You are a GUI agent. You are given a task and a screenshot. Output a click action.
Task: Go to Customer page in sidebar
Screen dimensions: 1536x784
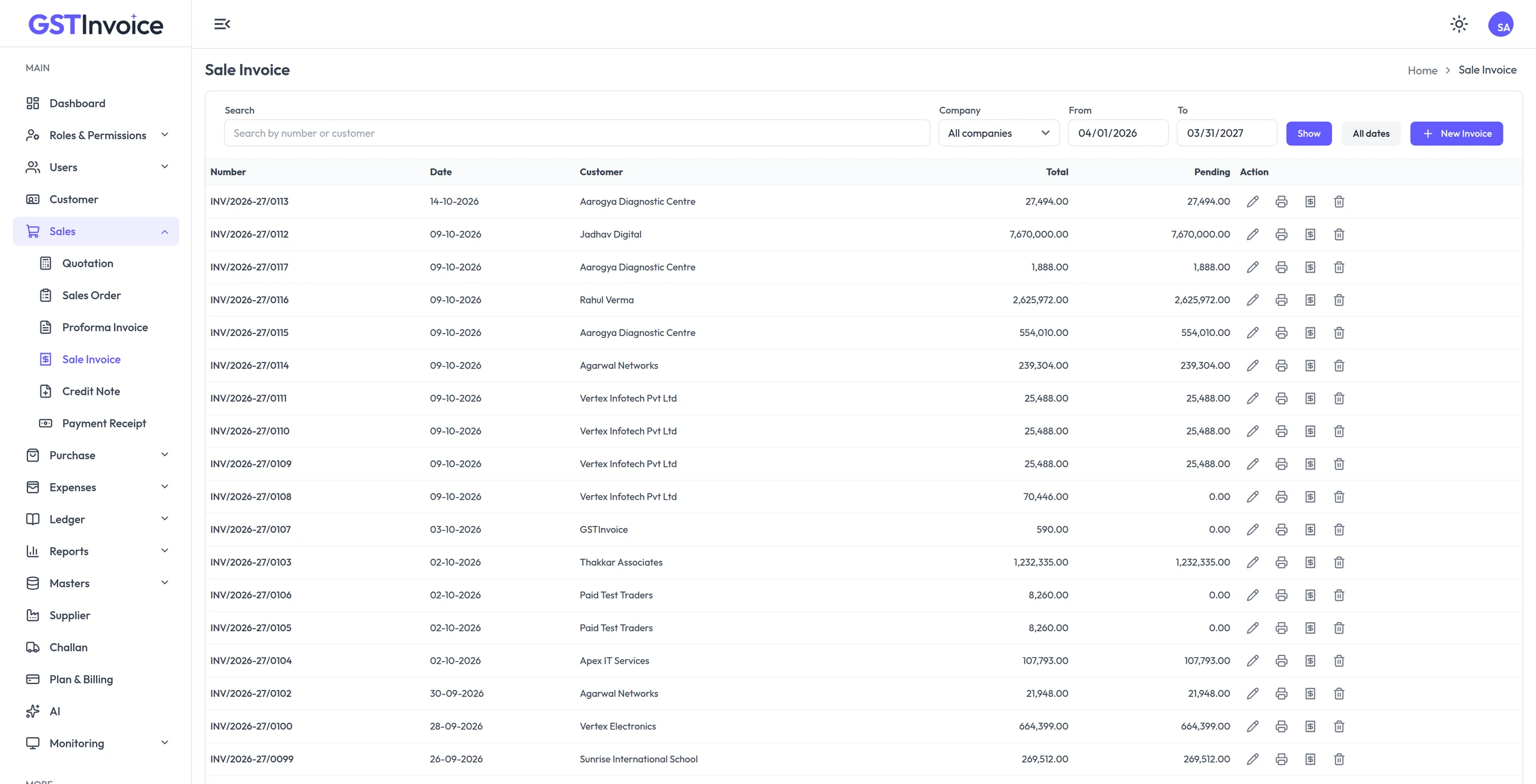click(96, 199)
